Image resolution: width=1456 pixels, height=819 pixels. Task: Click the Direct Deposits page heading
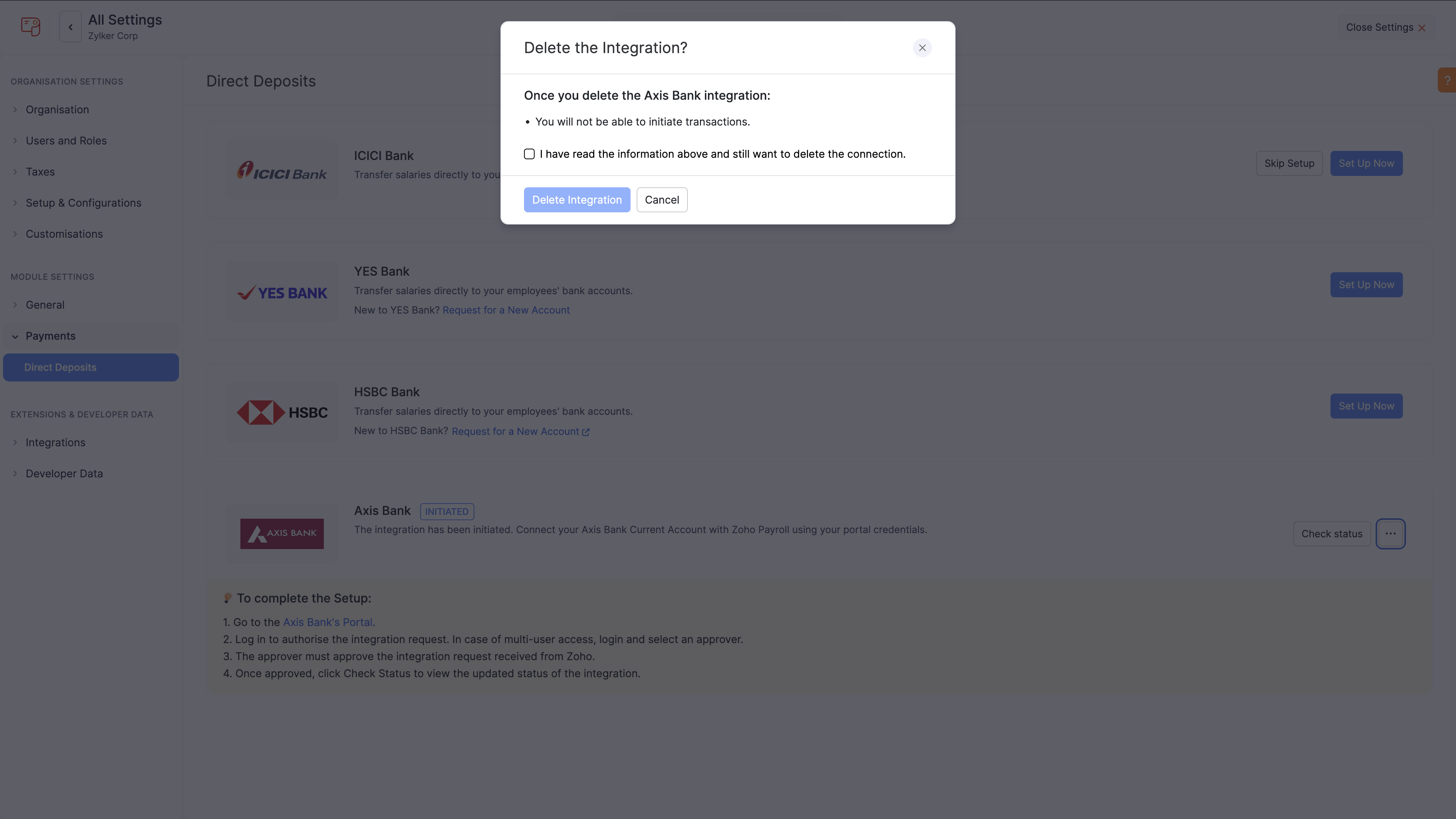pos(260,81)
